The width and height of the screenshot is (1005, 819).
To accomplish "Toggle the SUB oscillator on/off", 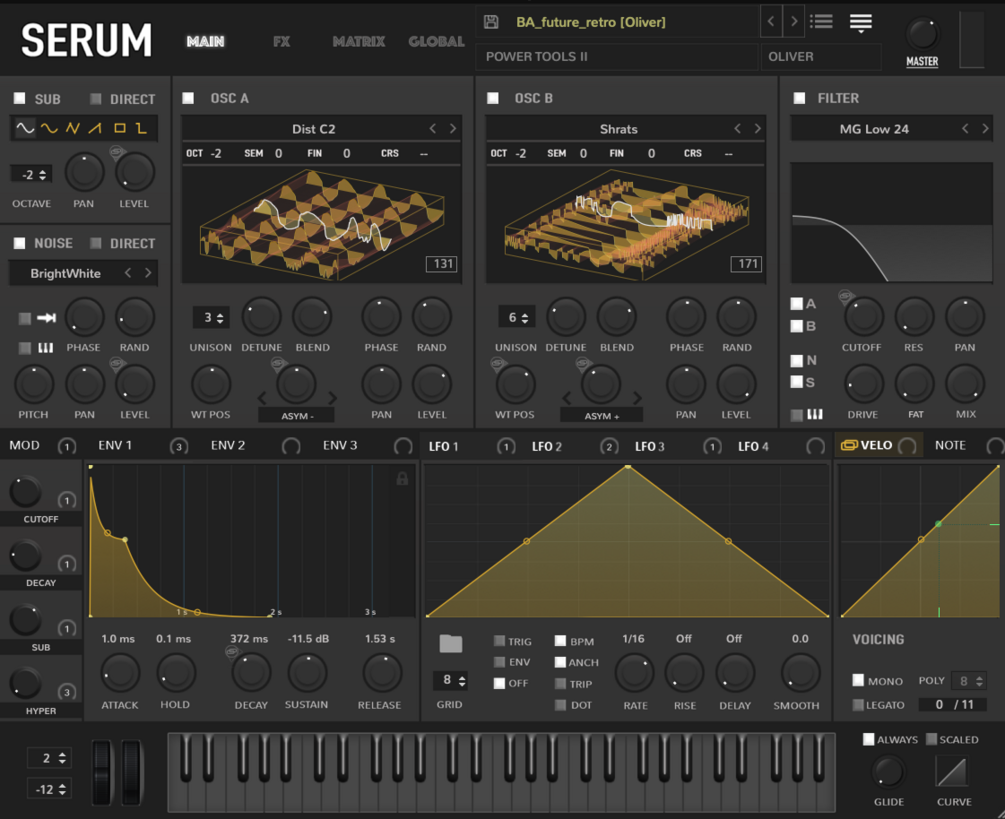I will pos(20,98).
